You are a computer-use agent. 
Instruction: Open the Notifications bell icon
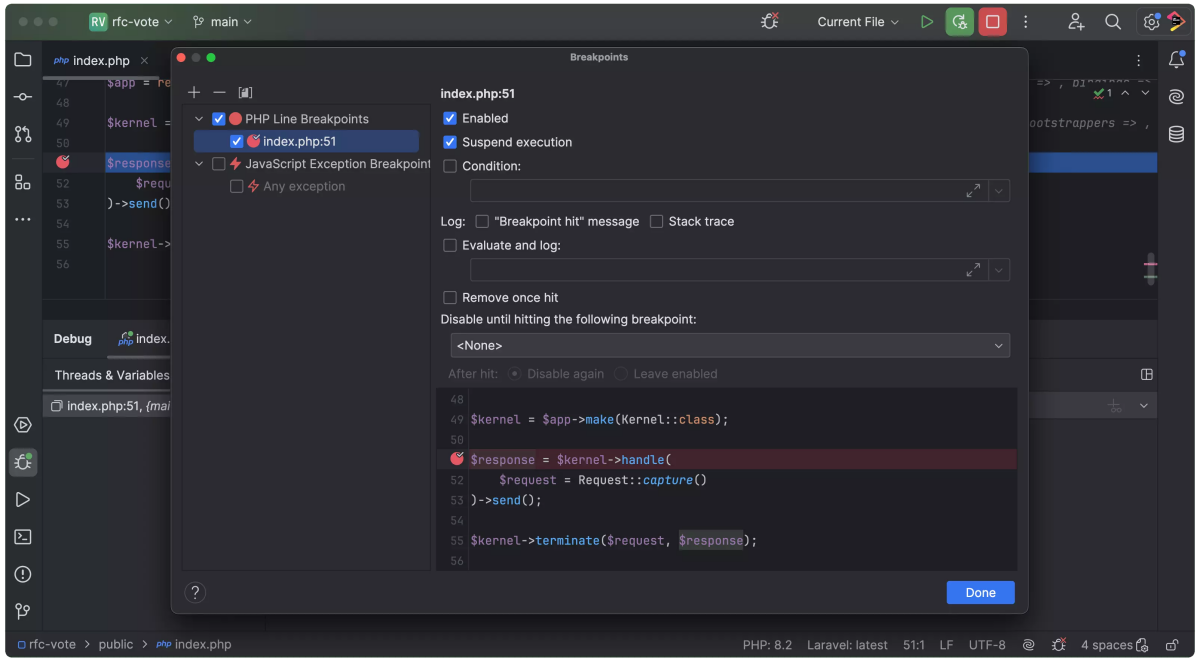1176,60
